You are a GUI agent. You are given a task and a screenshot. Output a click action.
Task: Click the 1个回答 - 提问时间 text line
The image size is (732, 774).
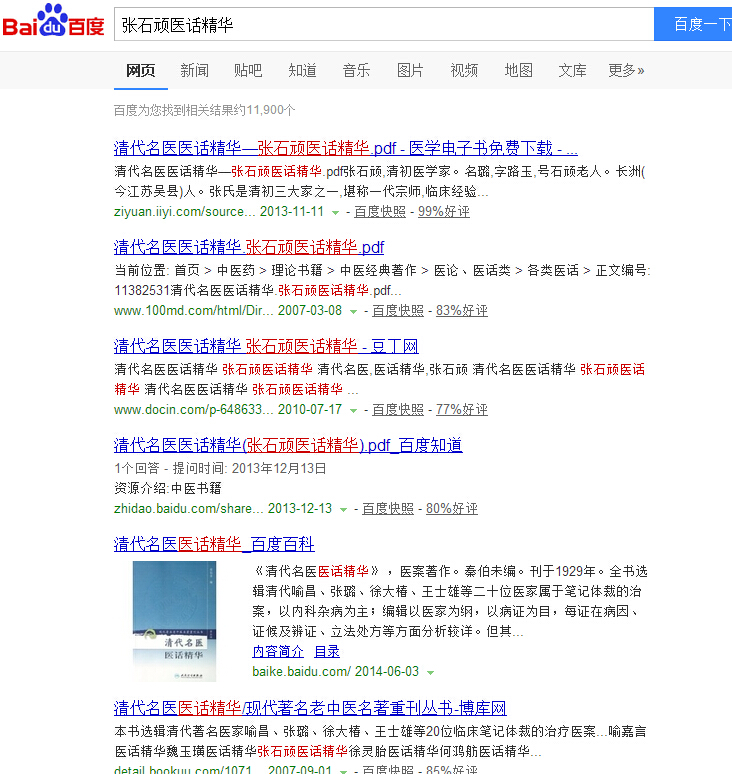pos(220,468)
